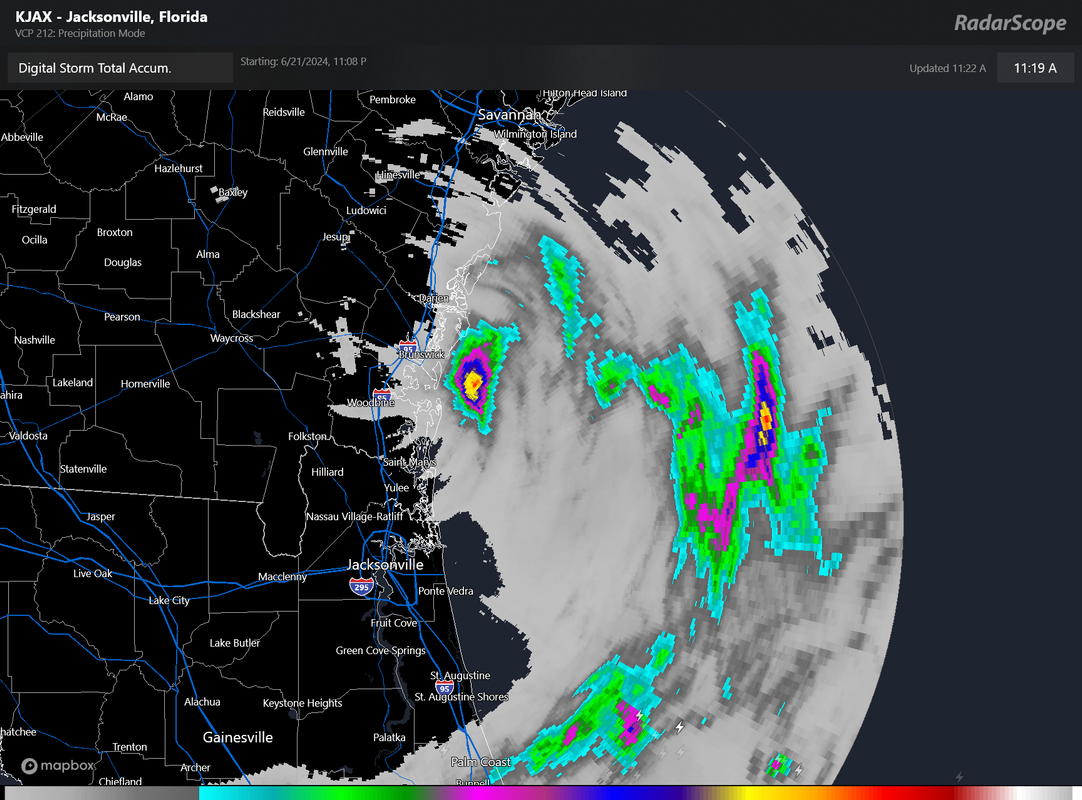The height and width of the screenshot is (800, 1082).
Task: Click the Hazlehurst map label
Action: click(178, 168)
